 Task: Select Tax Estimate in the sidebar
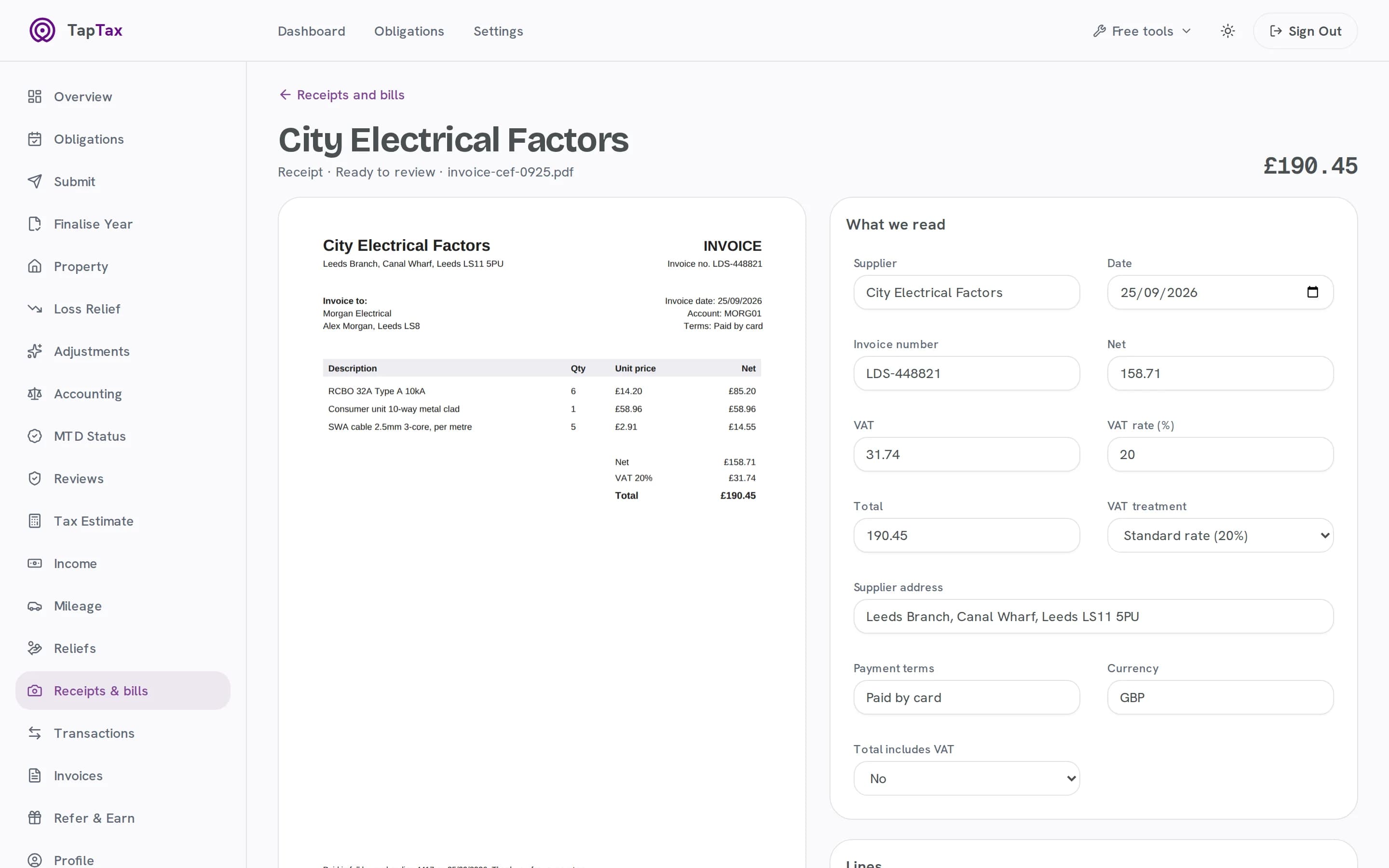(x=123, y=521)
